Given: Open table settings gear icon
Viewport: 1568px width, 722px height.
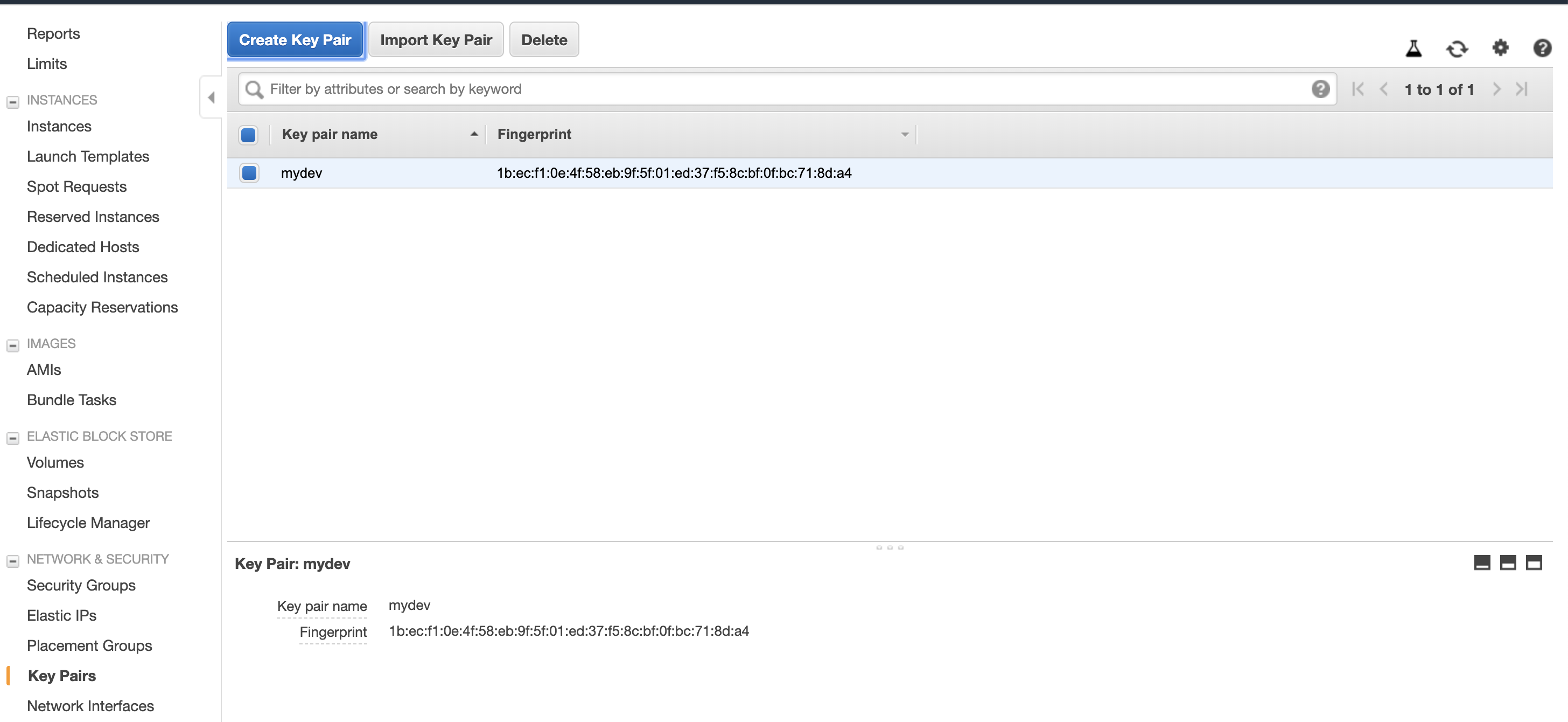Looking at the screenshot, I should point(1501,47).
